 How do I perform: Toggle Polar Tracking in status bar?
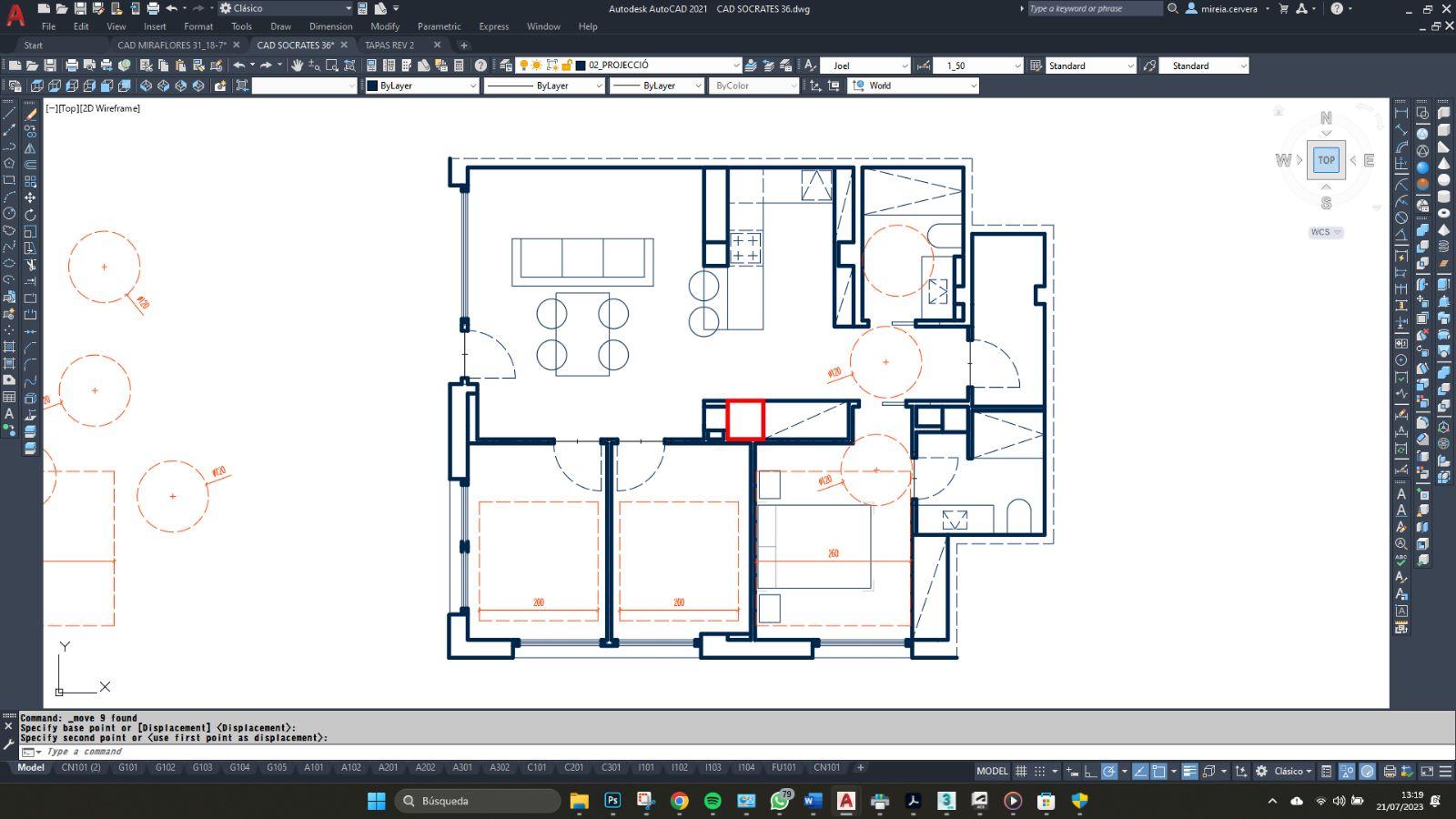pos(1109,771)
